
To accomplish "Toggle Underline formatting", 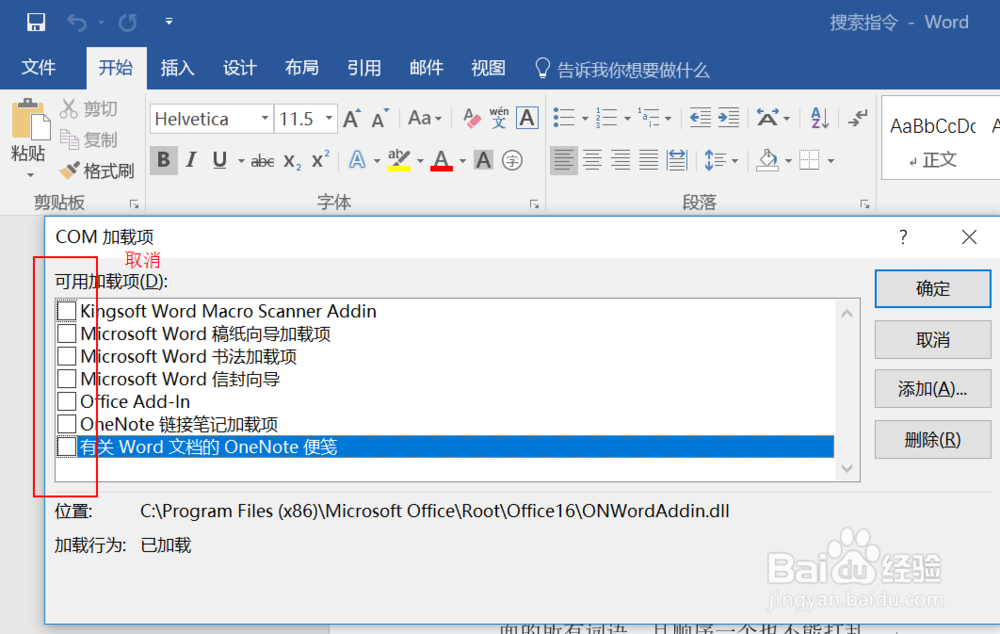I will point(219,160).
